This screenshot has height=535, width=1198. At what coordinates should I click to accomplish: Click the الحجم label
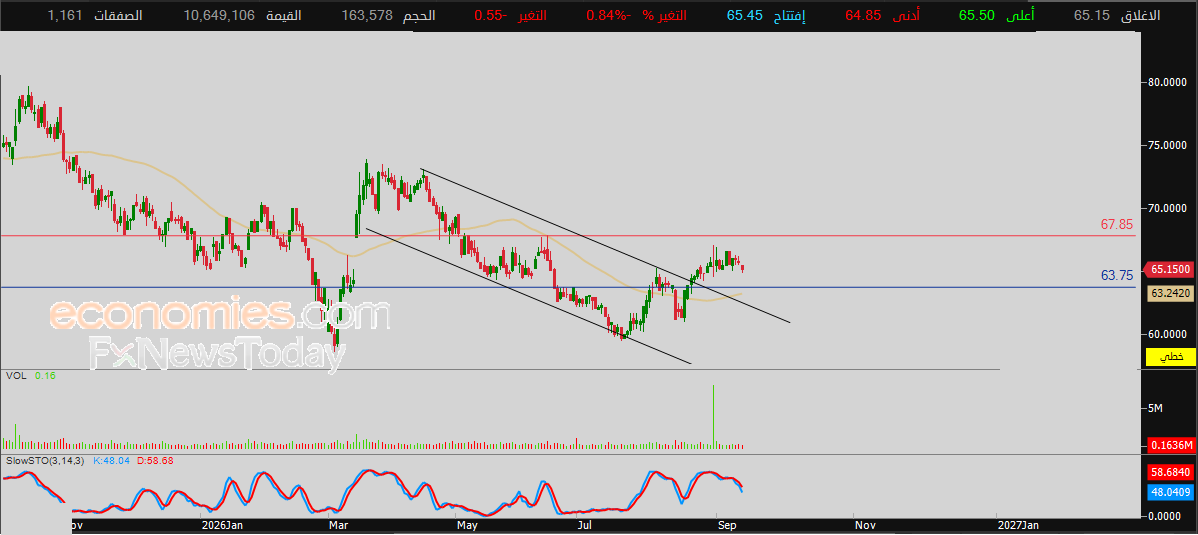pos(419,15)
